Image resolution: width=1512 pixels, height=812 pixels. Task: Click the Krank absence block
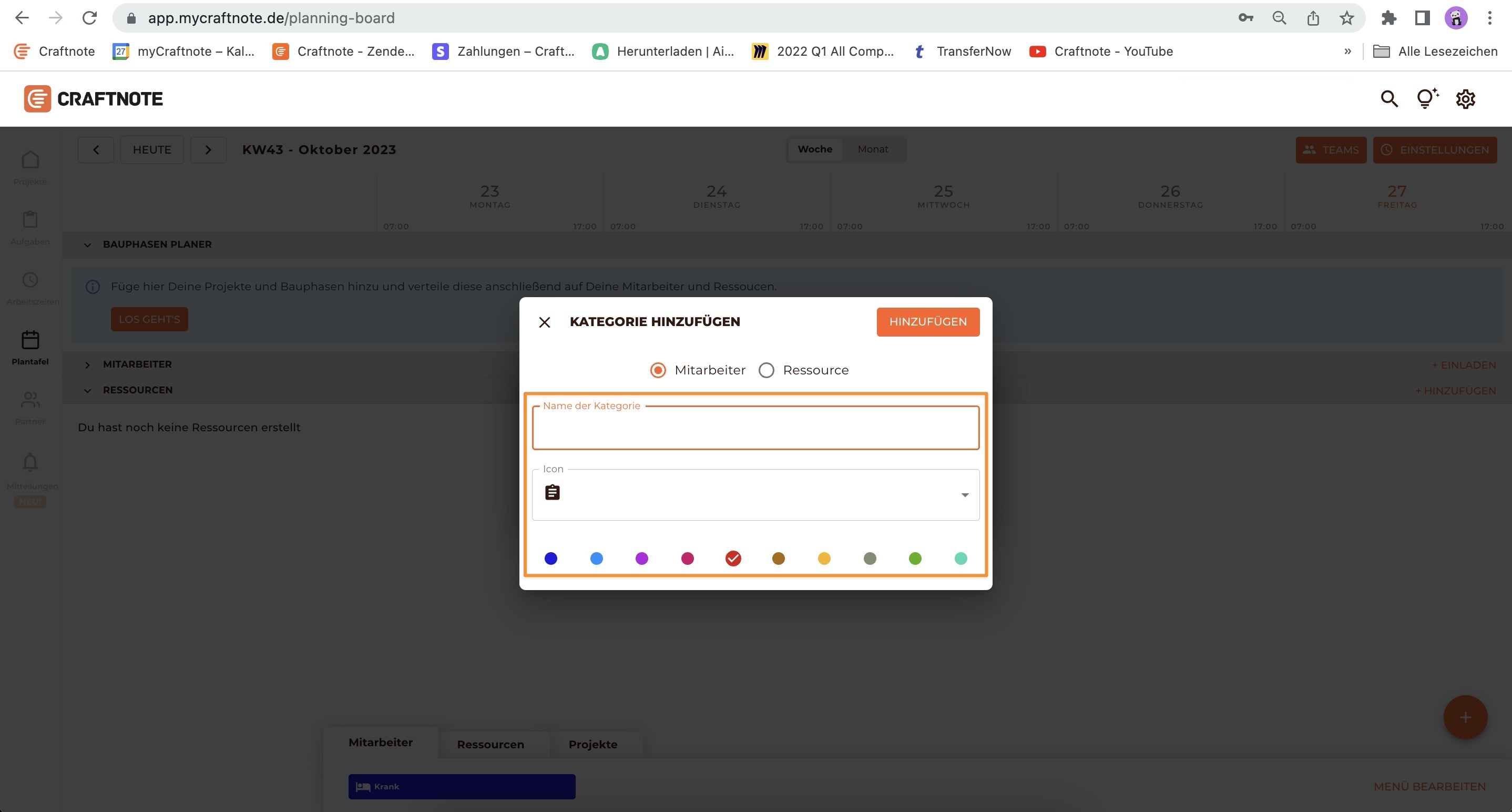point(462,786)
